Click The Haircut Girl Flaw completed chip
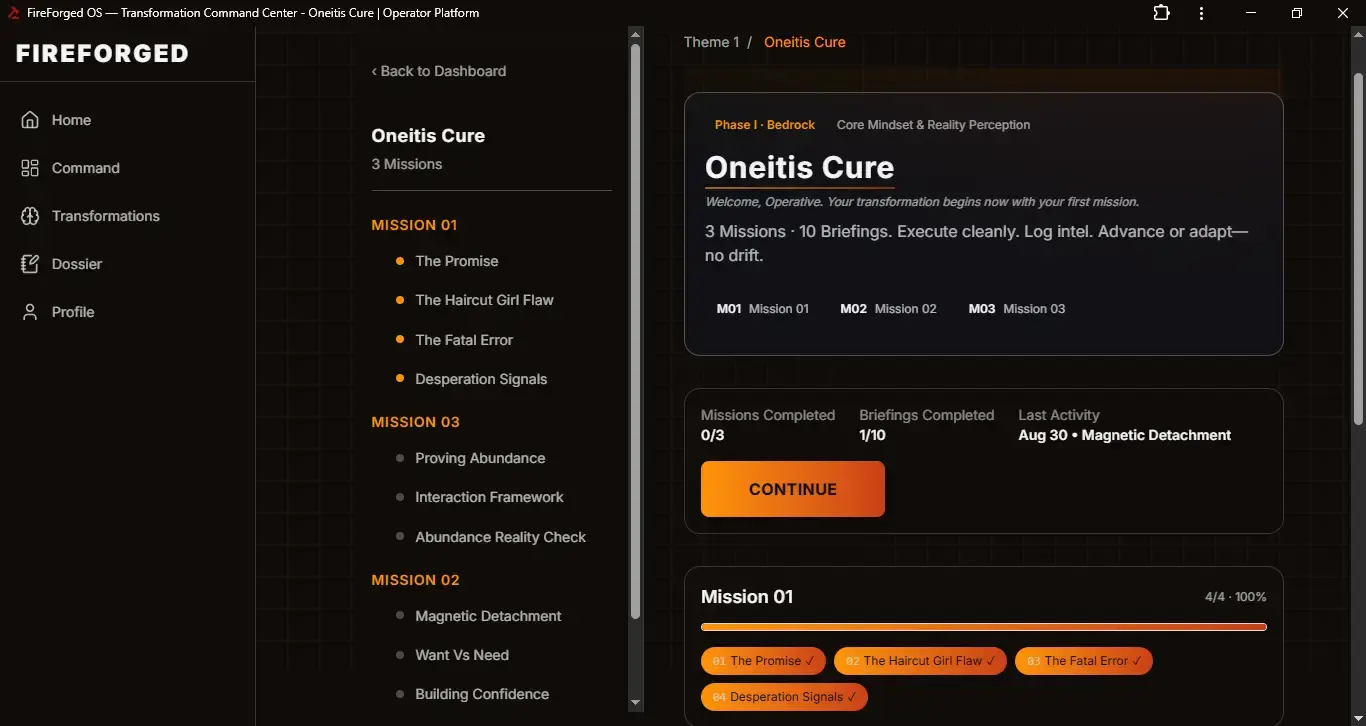1366x726 pixels. (x=920, y=661)
